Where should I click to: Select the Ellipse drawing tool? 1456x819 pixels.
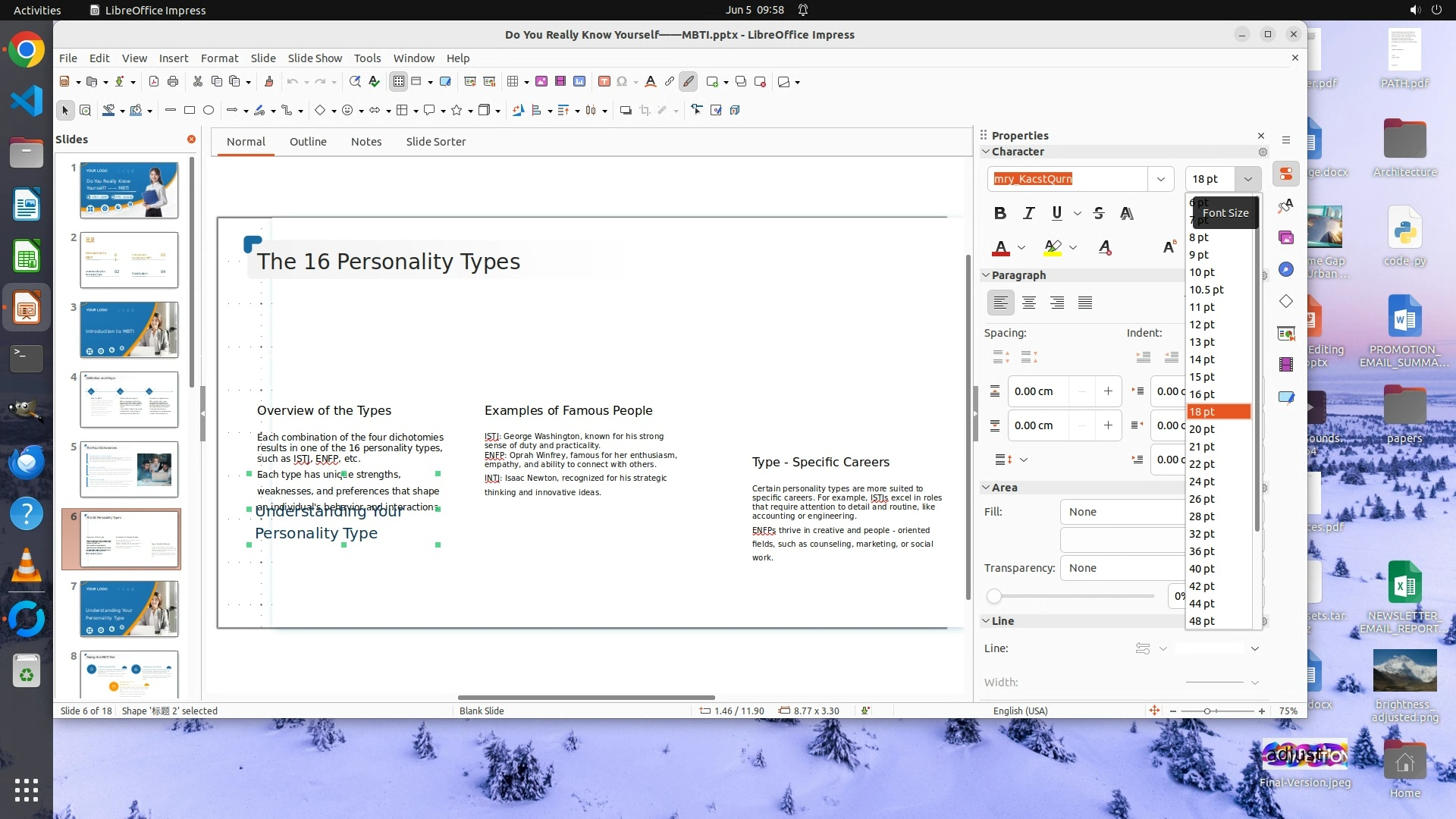click(209, 111)
